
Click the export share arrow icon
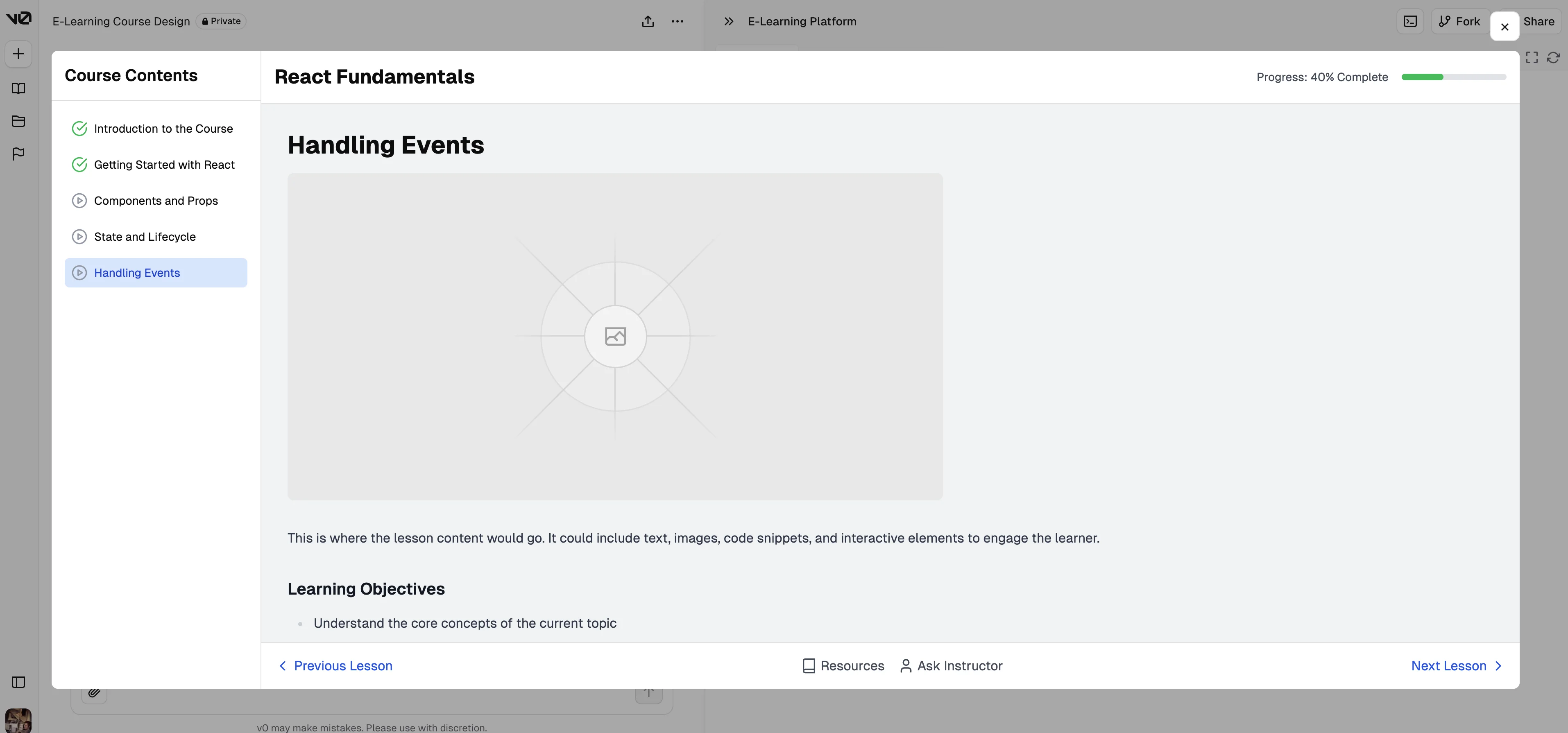pos(648,21)
